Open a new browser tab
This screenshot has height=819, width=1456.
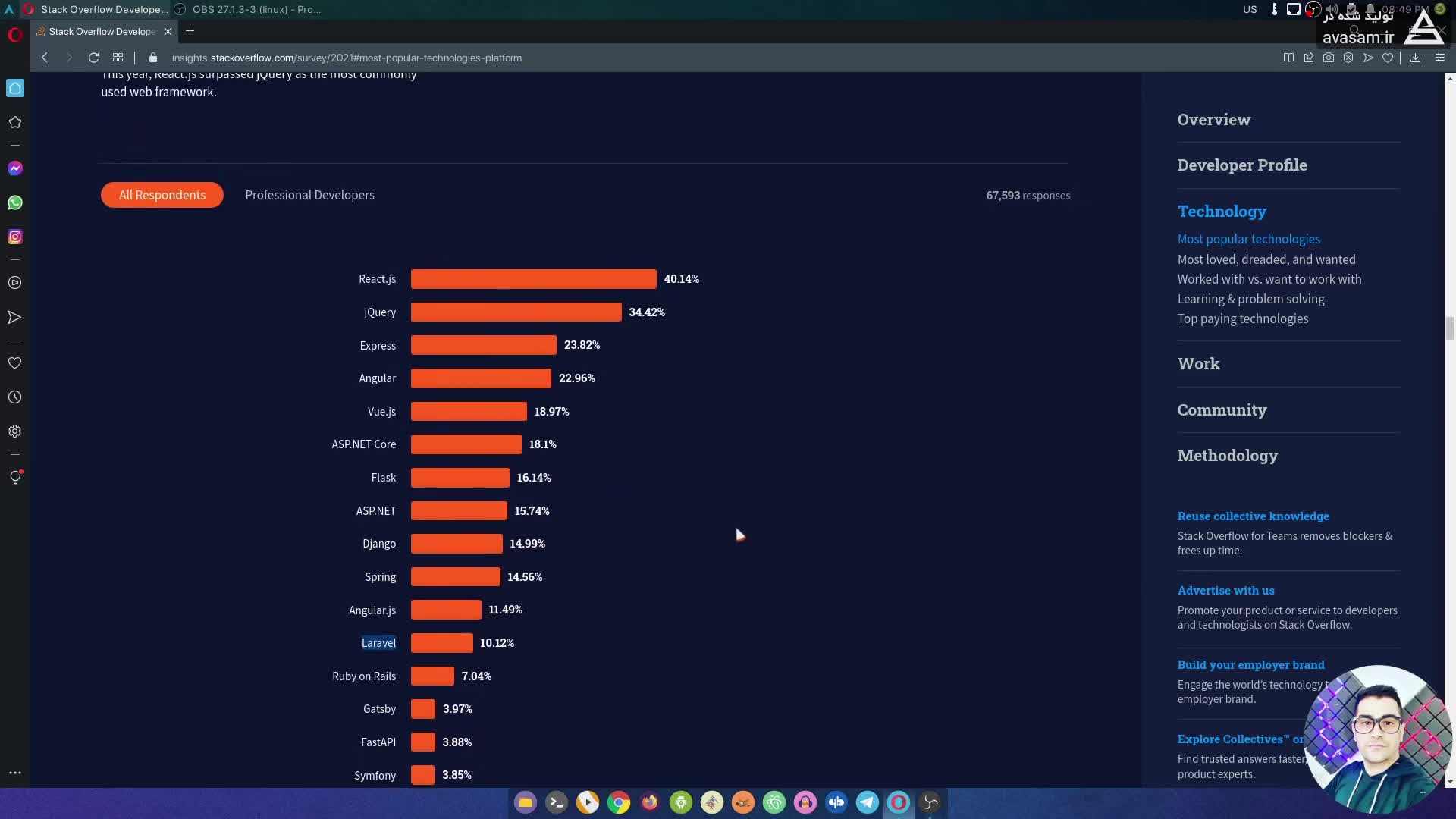click(190, 31)
